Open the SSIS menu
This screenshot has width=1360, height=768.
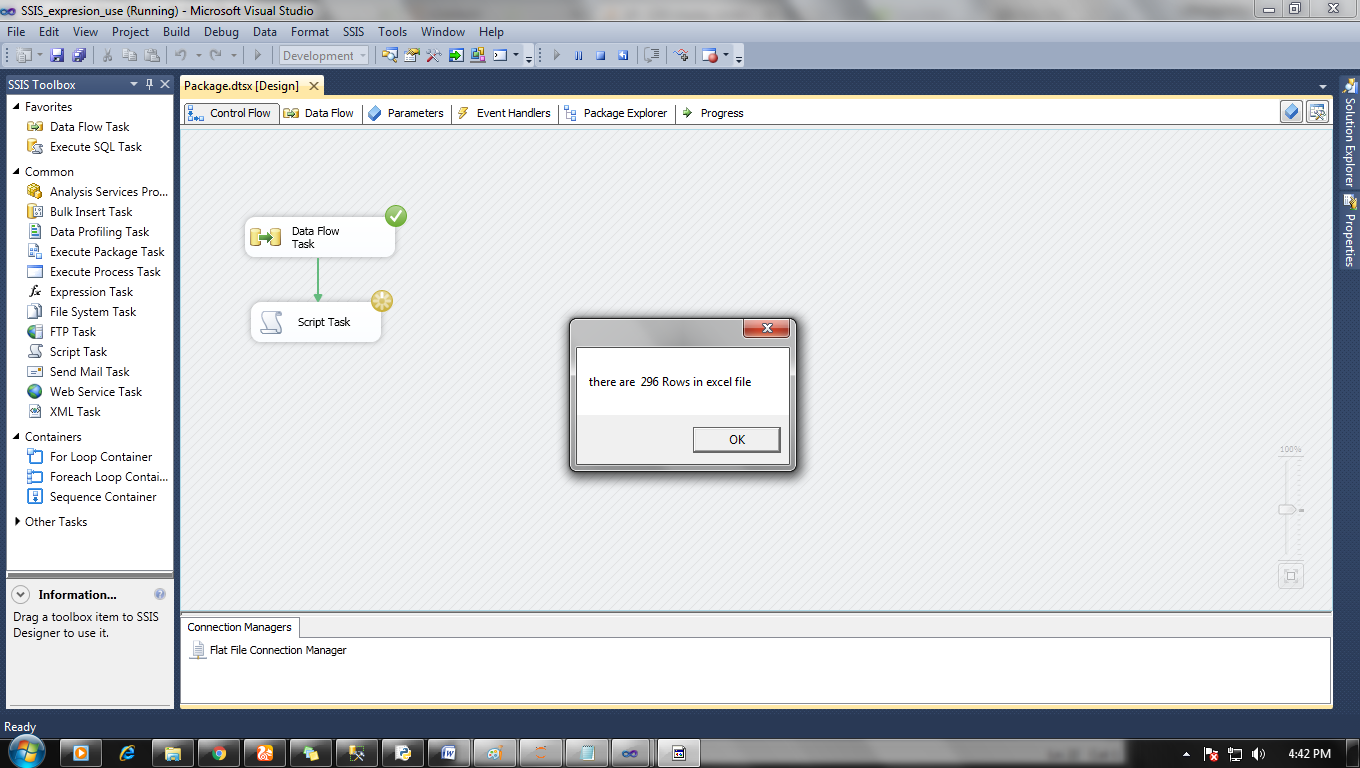(353, 32)
